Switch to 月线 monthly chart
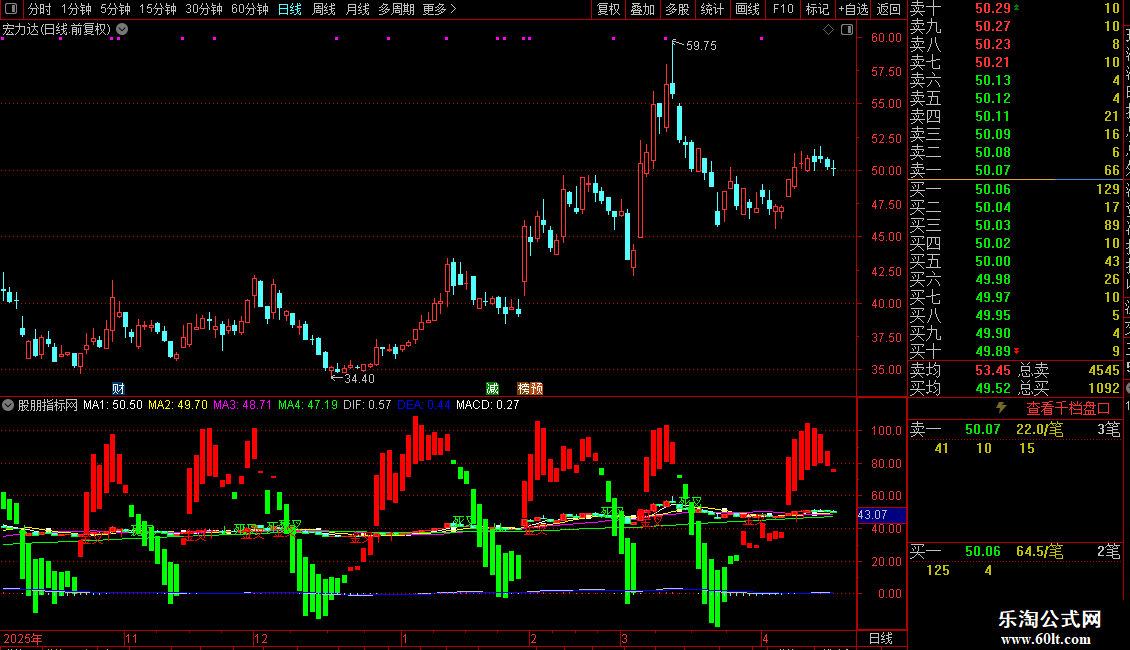 357,9
